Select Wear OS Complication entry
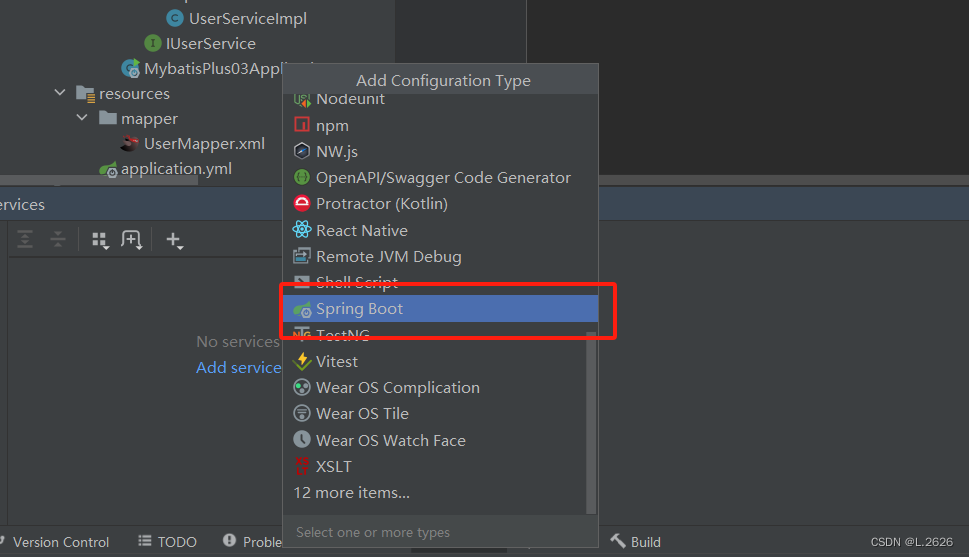The image size is (969, 557). click(434, 387)
